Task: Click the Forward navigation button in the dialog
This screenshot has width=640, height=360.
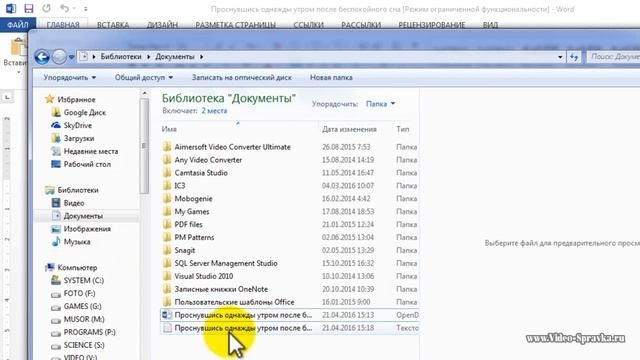Action: pos(59,57)
